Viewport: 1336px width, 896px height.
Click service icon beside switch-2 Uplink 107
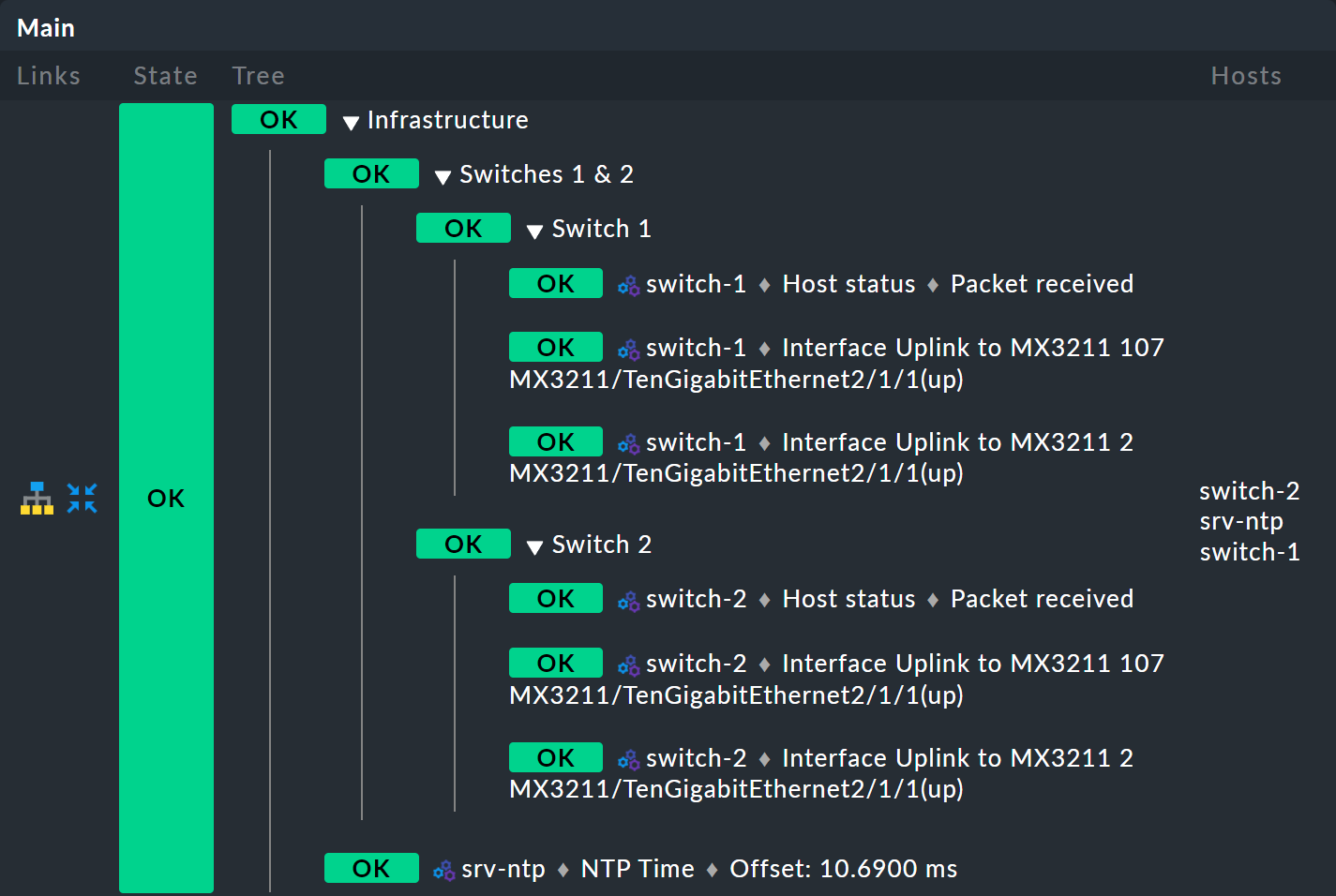[x=628, y=665]
